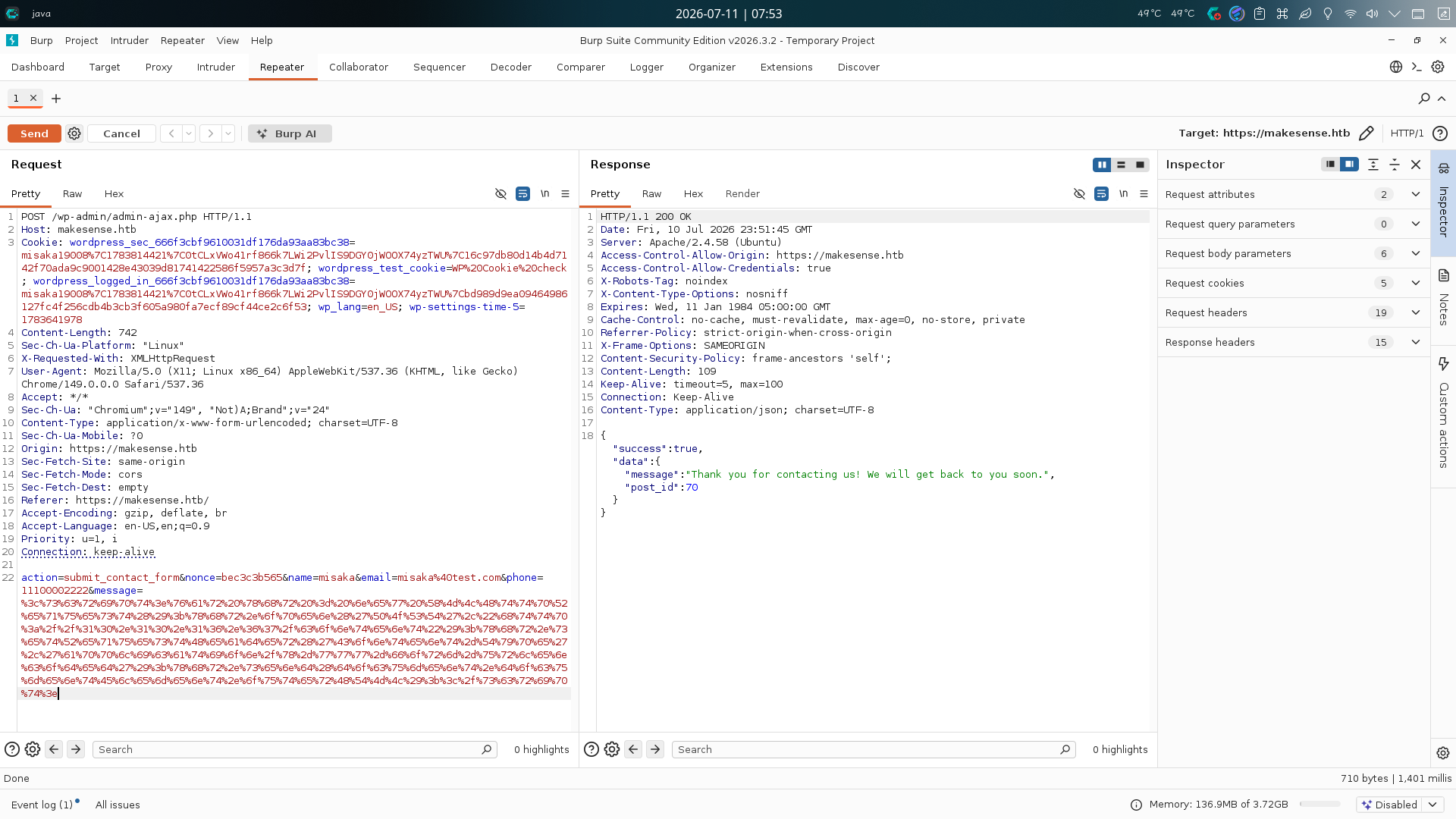Click the request Search field
The image size is (1456, 819).
[x=294, y=749]
